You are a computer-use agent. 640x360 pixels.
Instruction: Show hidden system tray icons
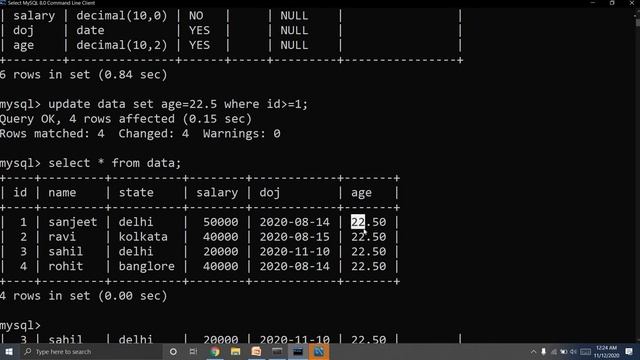pos(533,352)
